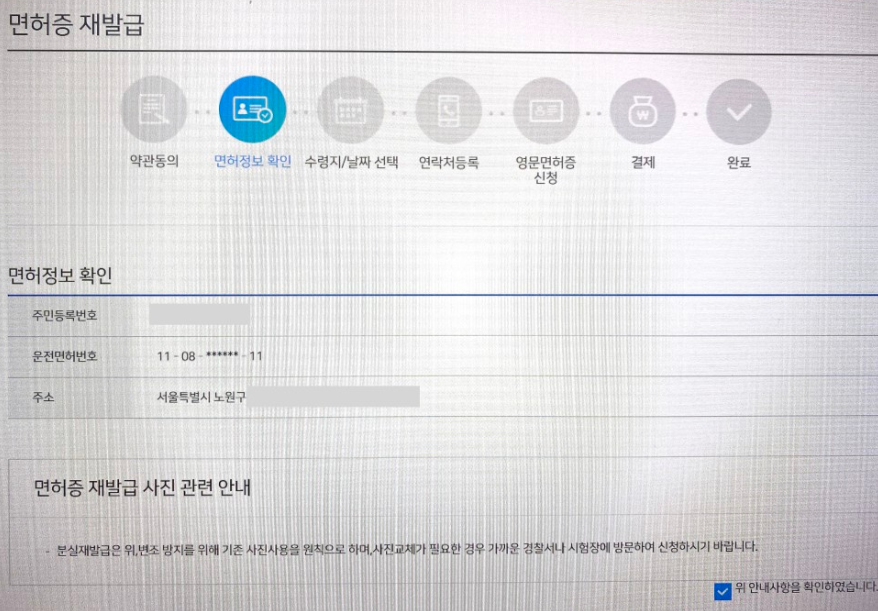Viewport: 878px width, 611px height.
Task: Click the 주민등록번호 row label
Action: pyautogui.click(x=64, y=315)
